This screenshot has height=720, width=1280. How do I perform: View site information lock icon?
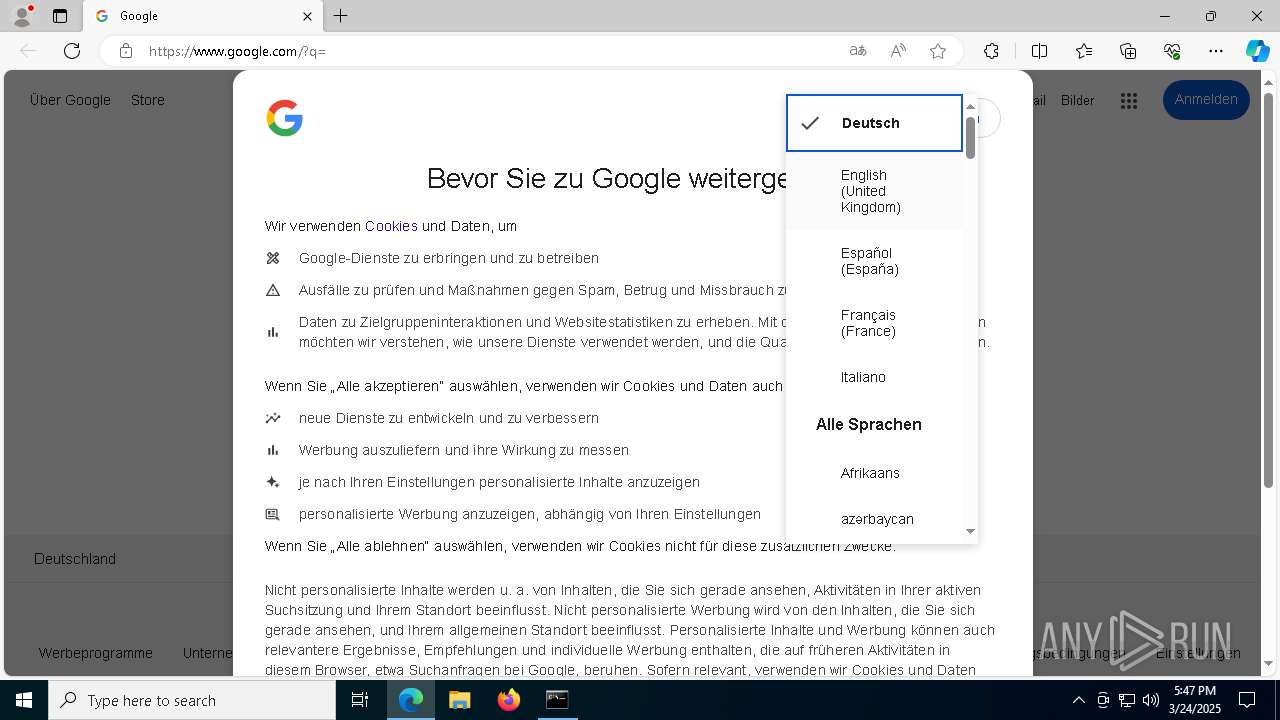126,51
